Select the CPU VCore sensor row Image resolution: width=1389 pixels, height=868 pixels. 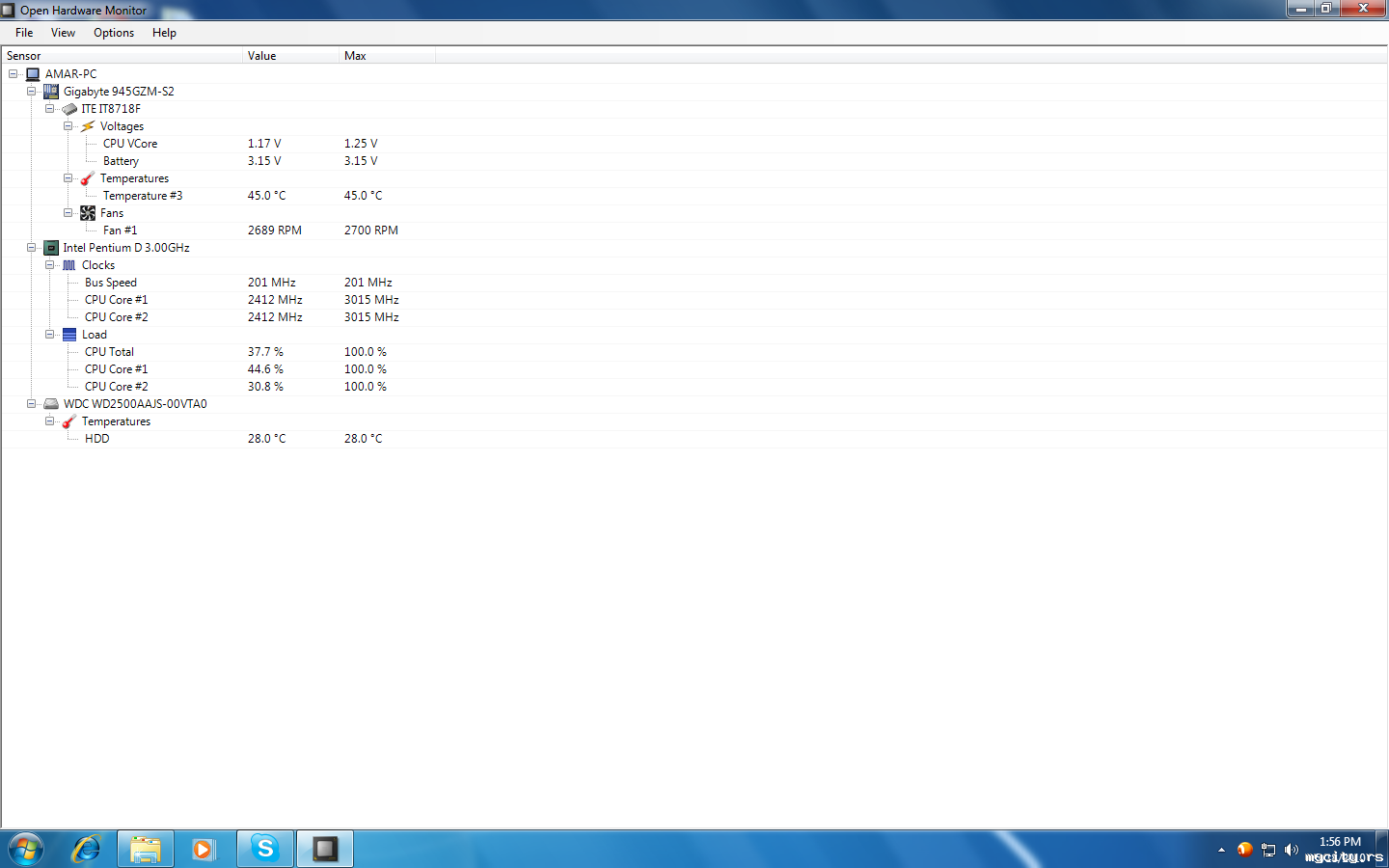coord(694,144)
